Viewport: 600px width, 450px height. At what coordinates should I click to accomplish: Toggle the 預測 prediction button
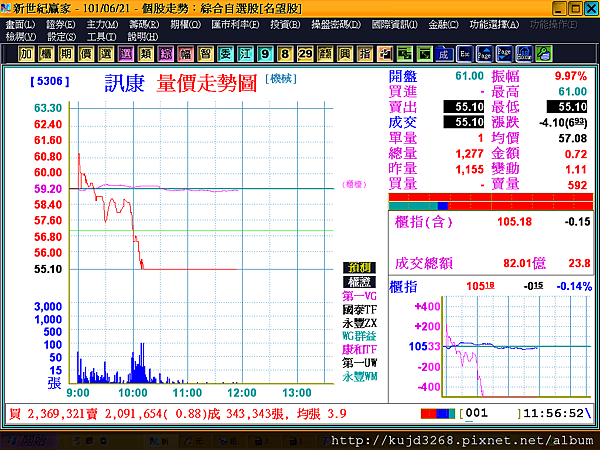click(359, 267)
